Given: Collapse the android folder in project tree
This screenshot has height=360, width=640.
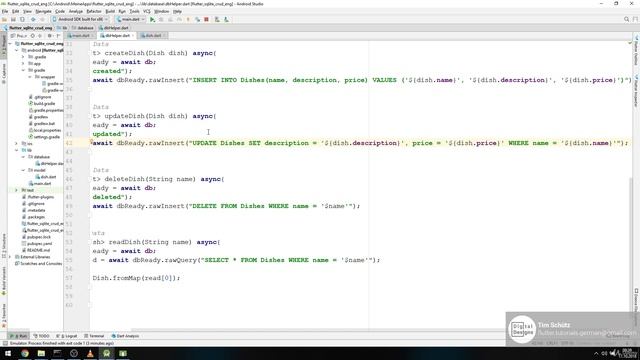Looking at the screenshot, I should (17, 50).
